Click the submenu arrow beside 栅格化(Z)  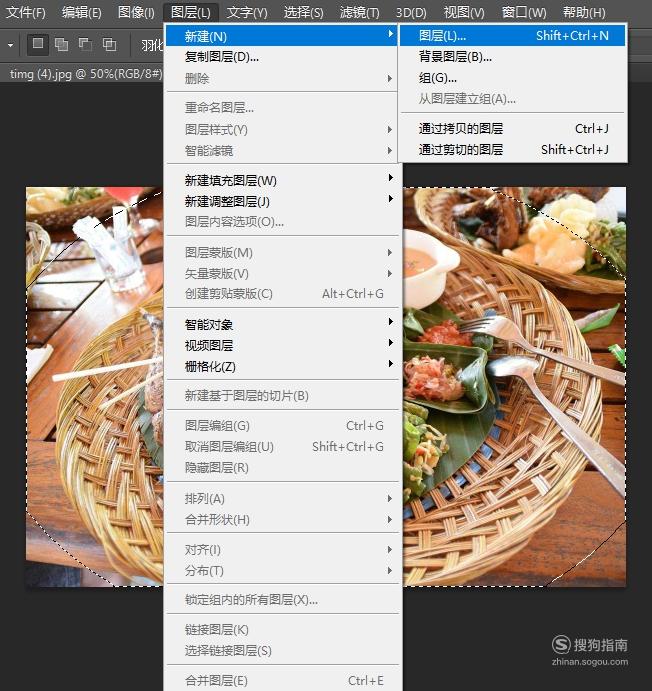390,364
